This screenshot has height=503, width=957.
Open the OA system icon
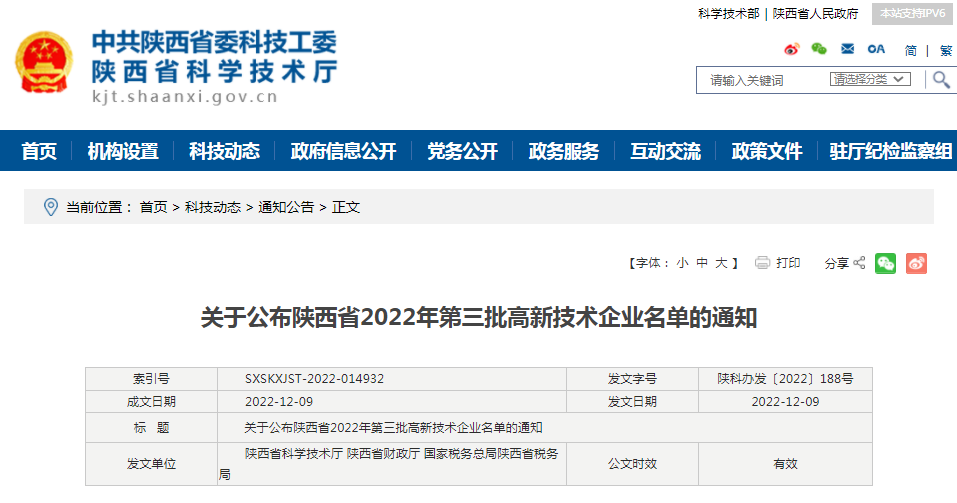tap(876, 49)
